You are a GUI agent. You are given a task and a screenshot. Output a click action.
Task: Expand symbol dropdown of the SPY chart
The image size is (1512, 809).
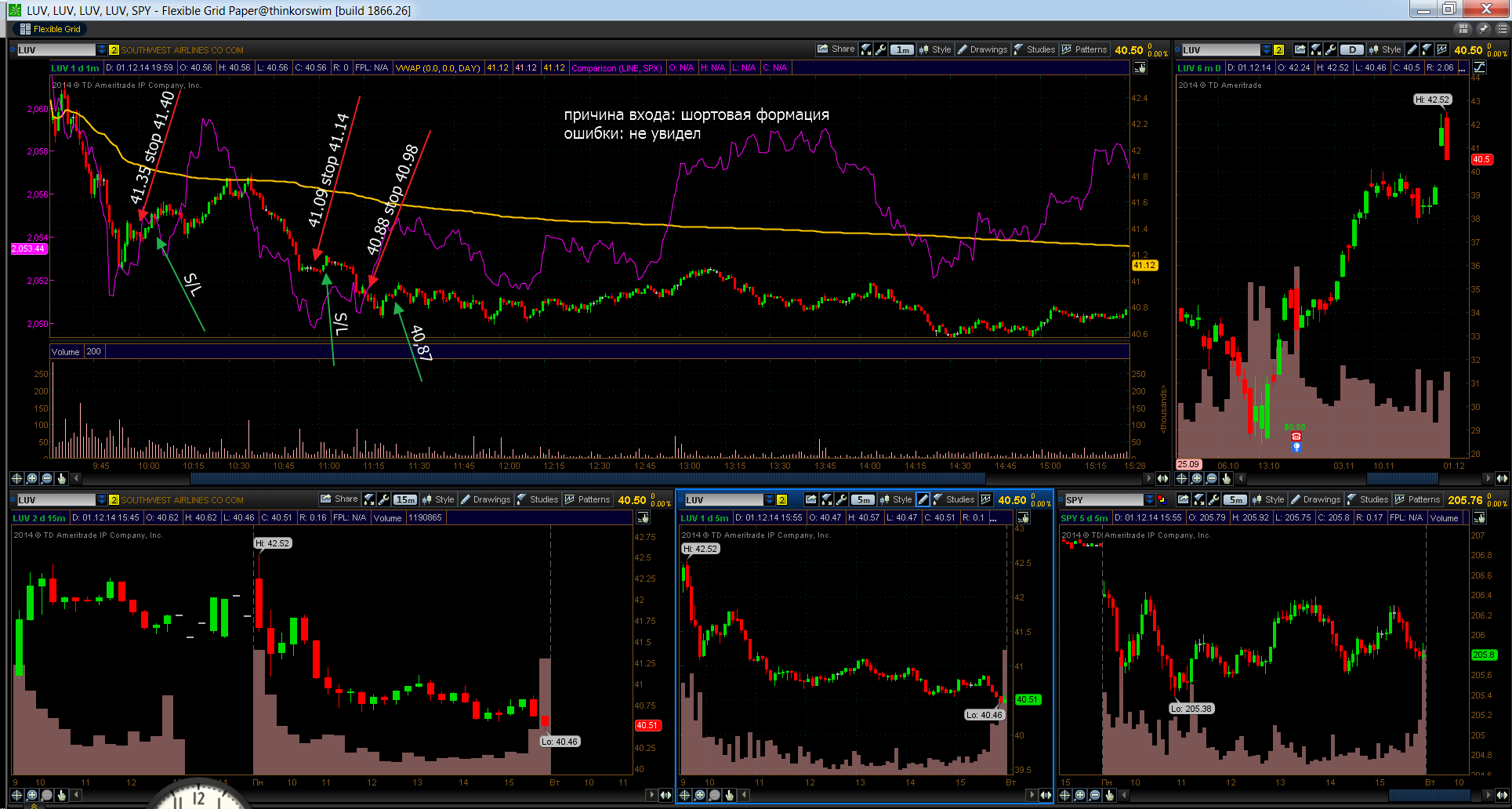1149,499
